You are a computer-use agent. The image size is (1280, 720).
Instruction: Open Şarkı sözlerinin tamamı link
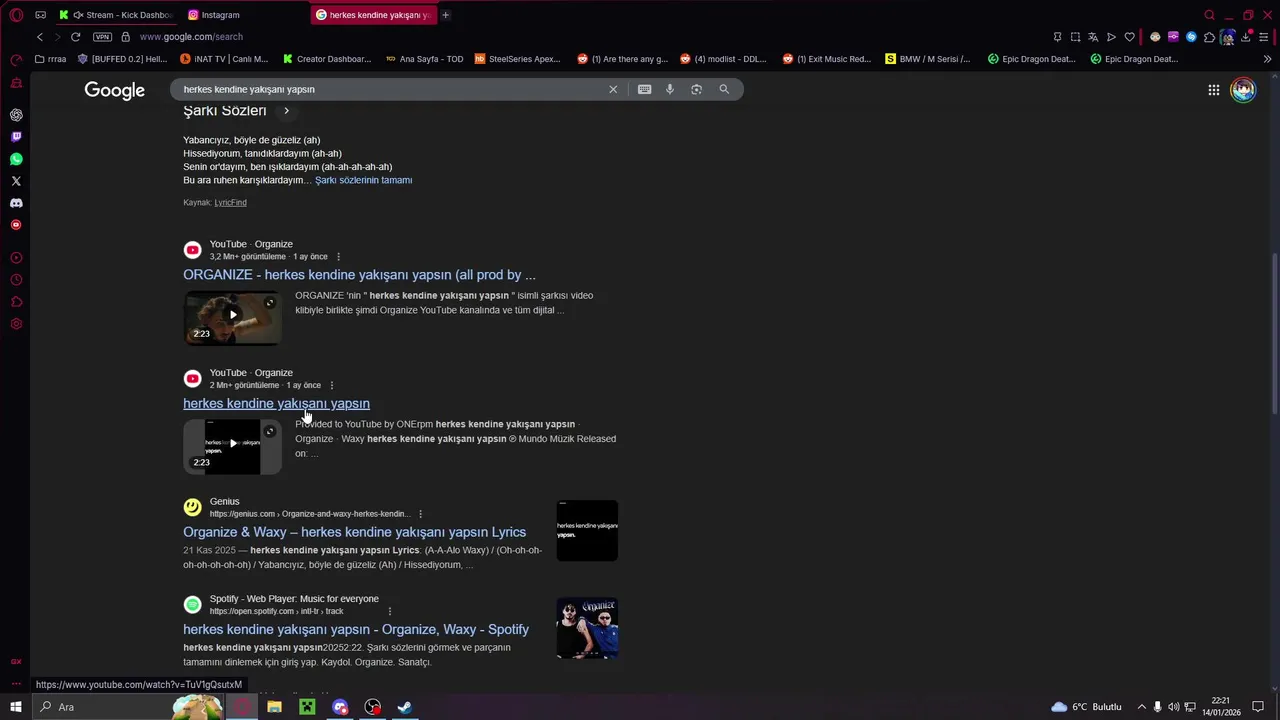click(x=364, y=180)
